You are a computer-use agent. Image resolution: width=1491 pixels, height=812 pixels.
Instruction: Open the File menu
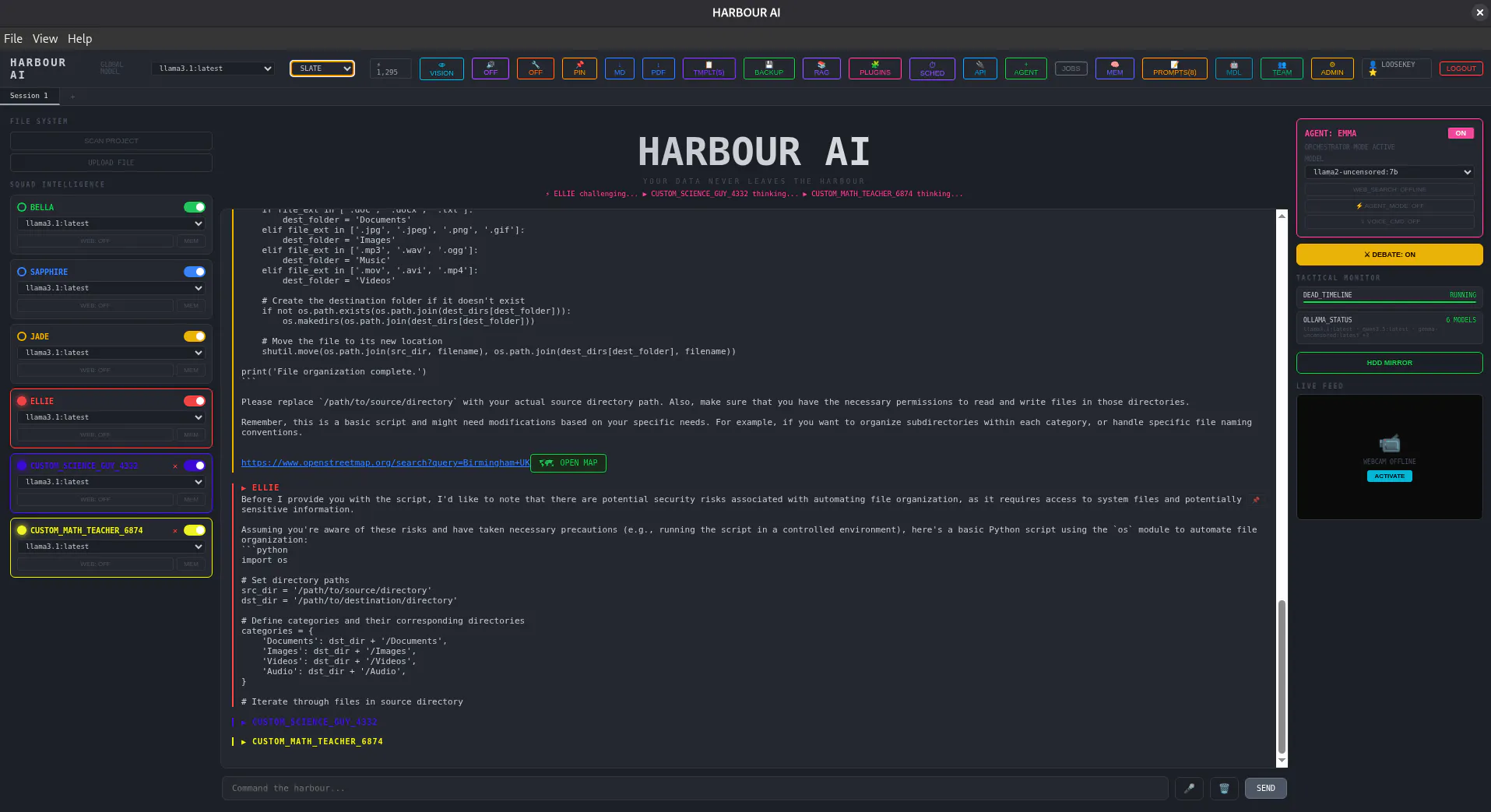click(x=13, y=39)
